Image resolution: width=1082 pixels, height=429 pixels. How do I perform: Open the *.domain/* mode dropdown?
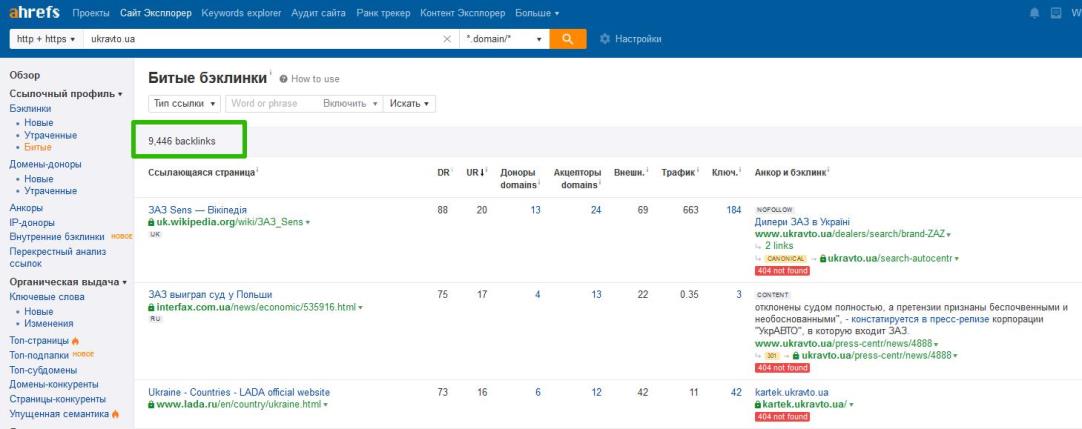[x=504, y=39]
